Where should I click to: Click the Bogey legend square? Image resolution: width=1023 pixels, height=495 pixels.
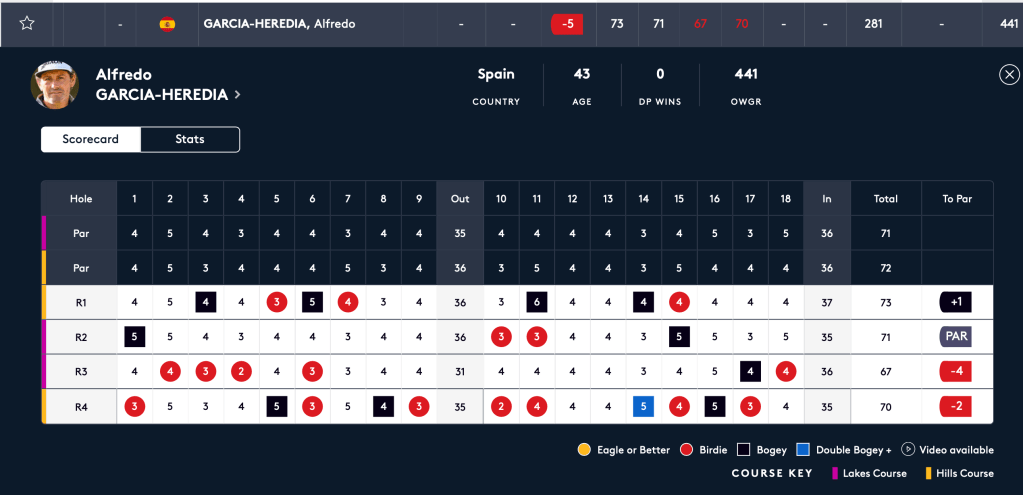[743, 450]
